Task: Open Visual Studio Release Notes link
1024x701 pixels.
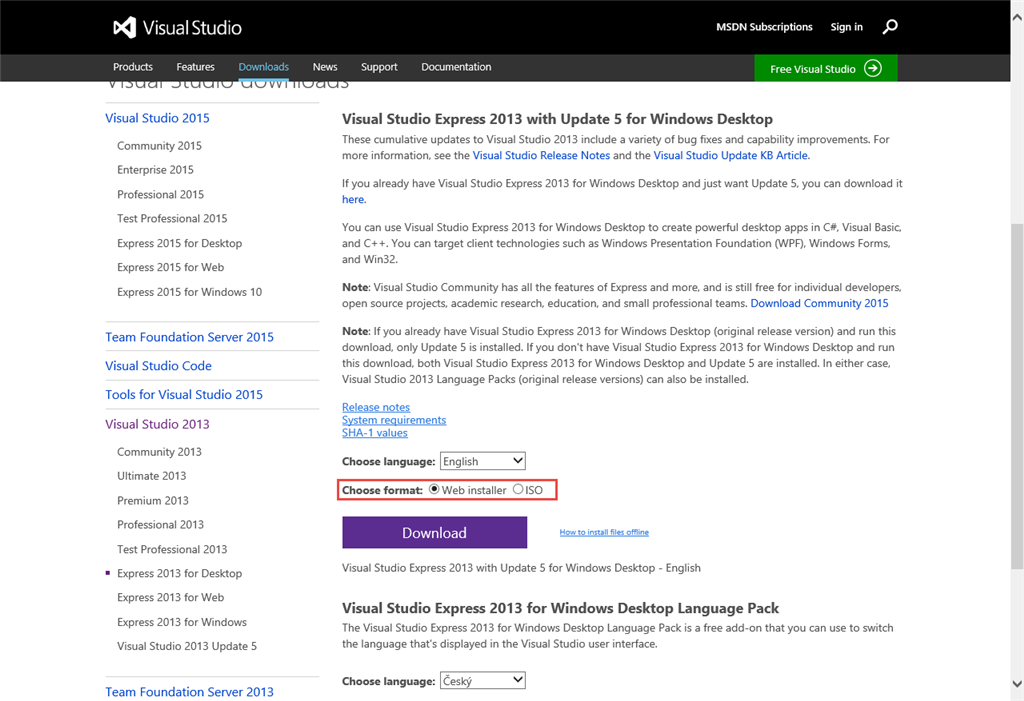Action: 541,155
